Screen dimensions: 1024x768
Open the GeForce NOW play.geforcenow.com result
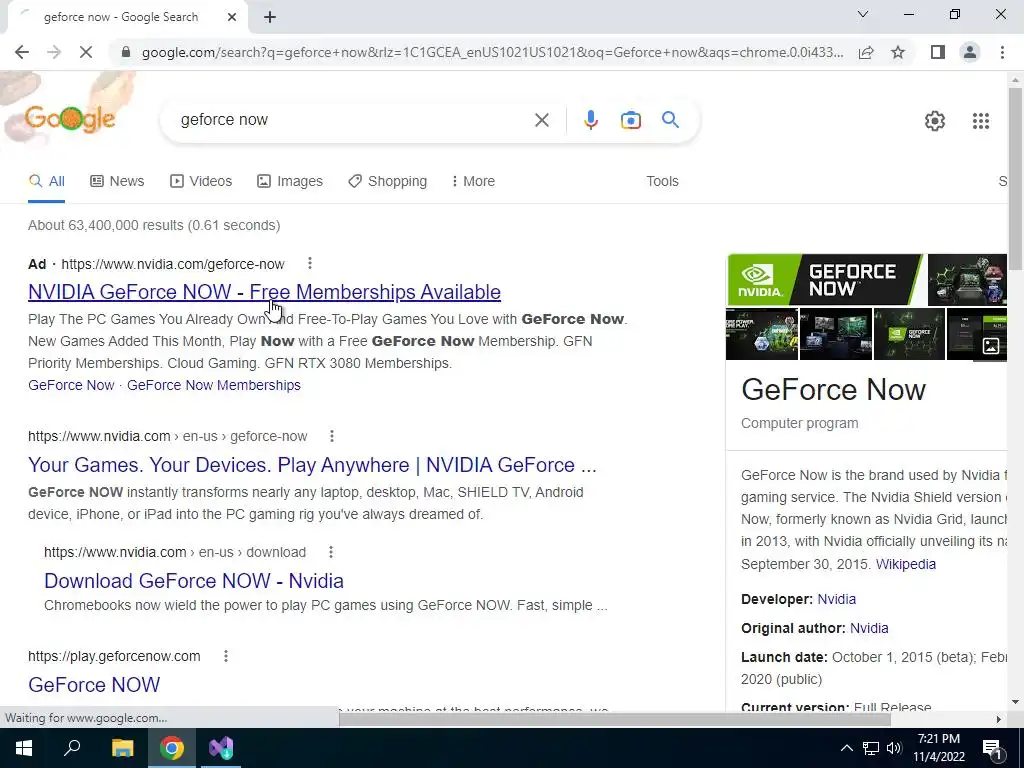coord(94,684)
